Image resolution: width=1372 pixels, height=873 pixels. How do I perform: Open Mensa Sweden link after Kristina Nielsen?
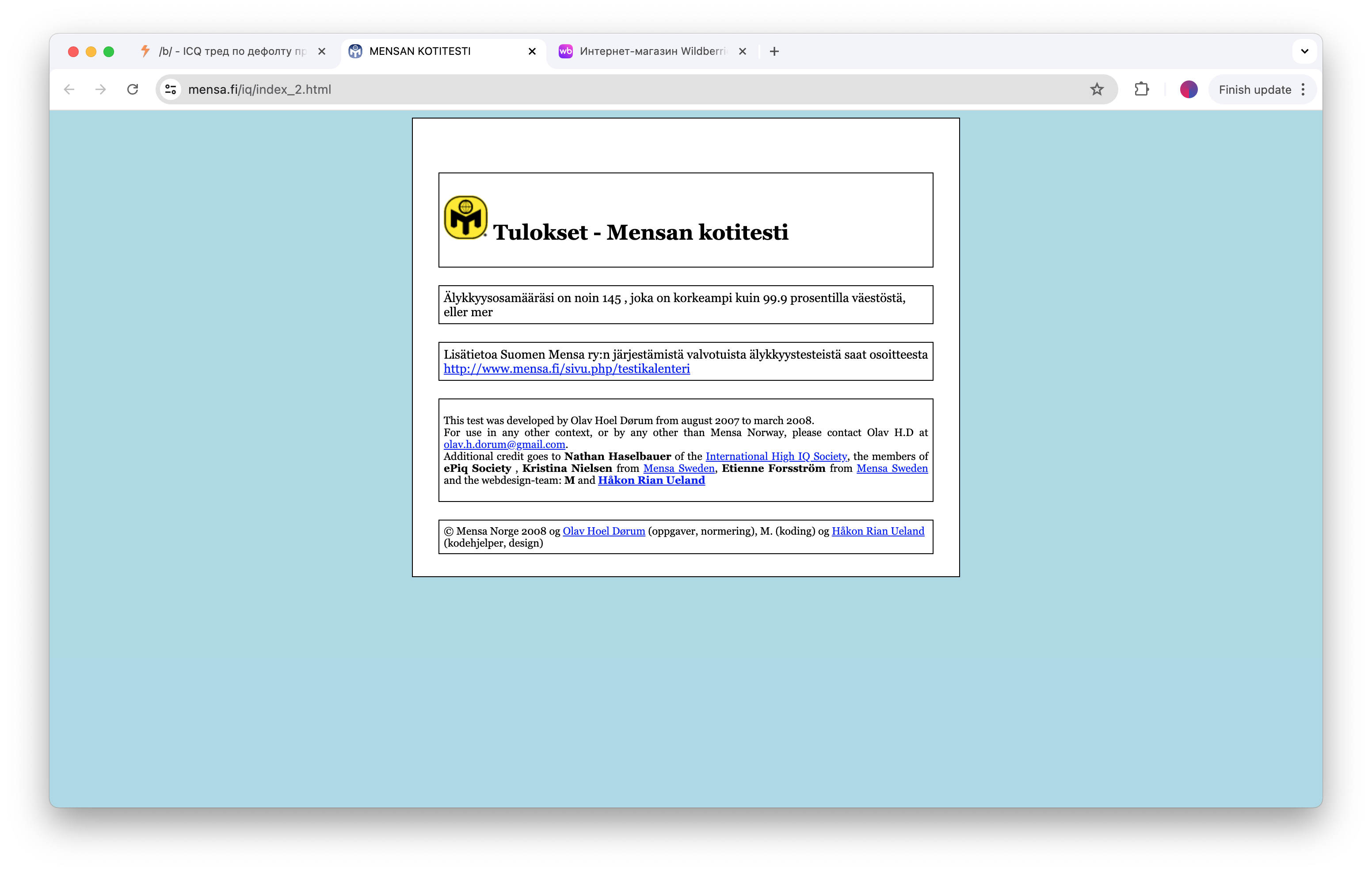678,468
